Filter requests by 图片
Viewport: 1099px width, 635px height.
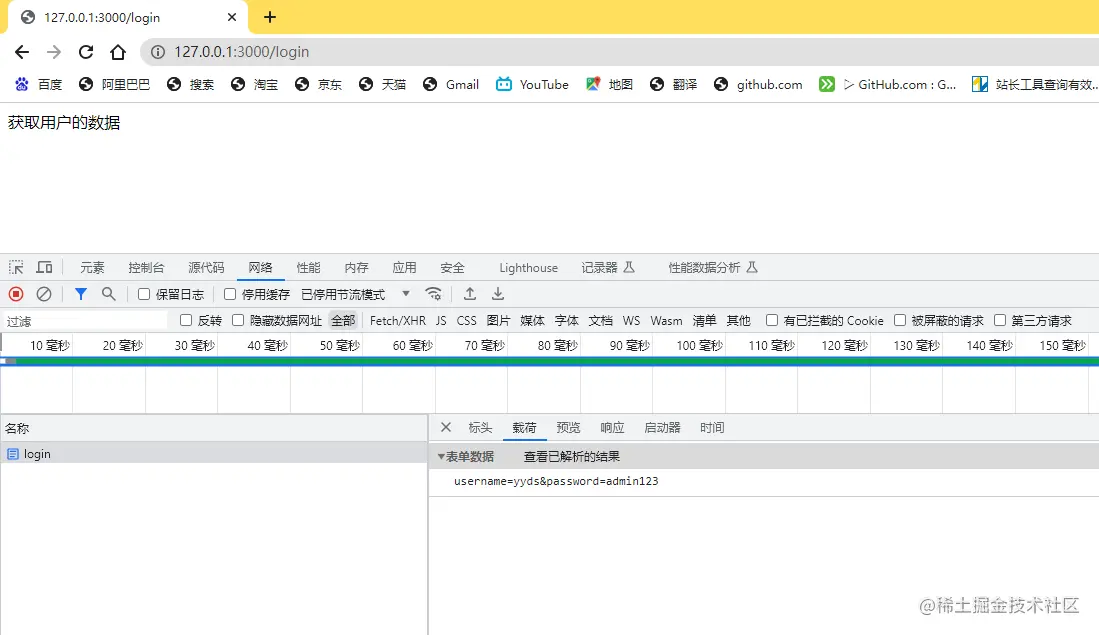(x=498, y=320)
